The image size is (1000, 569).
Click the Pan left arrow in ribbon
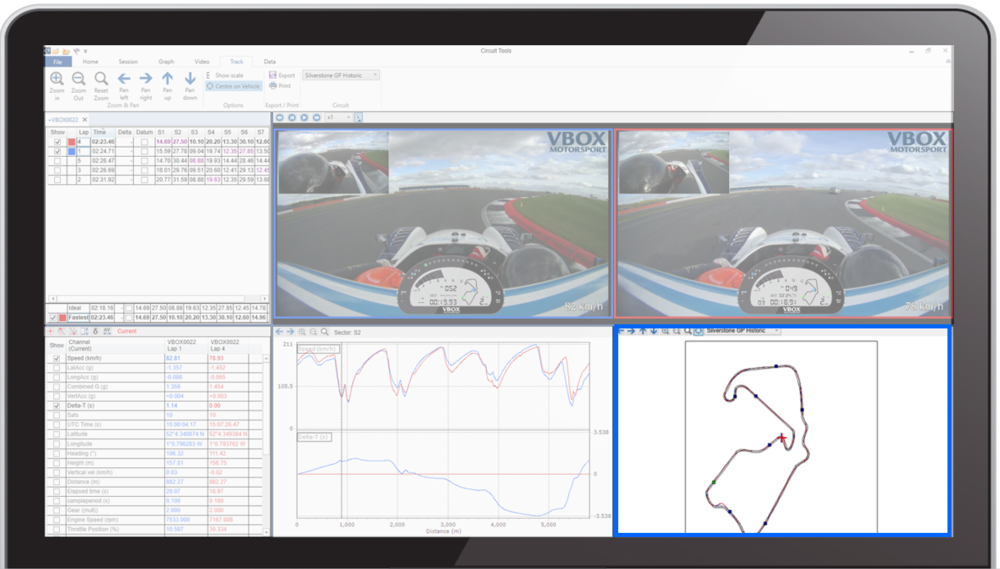tap(124, 78)
